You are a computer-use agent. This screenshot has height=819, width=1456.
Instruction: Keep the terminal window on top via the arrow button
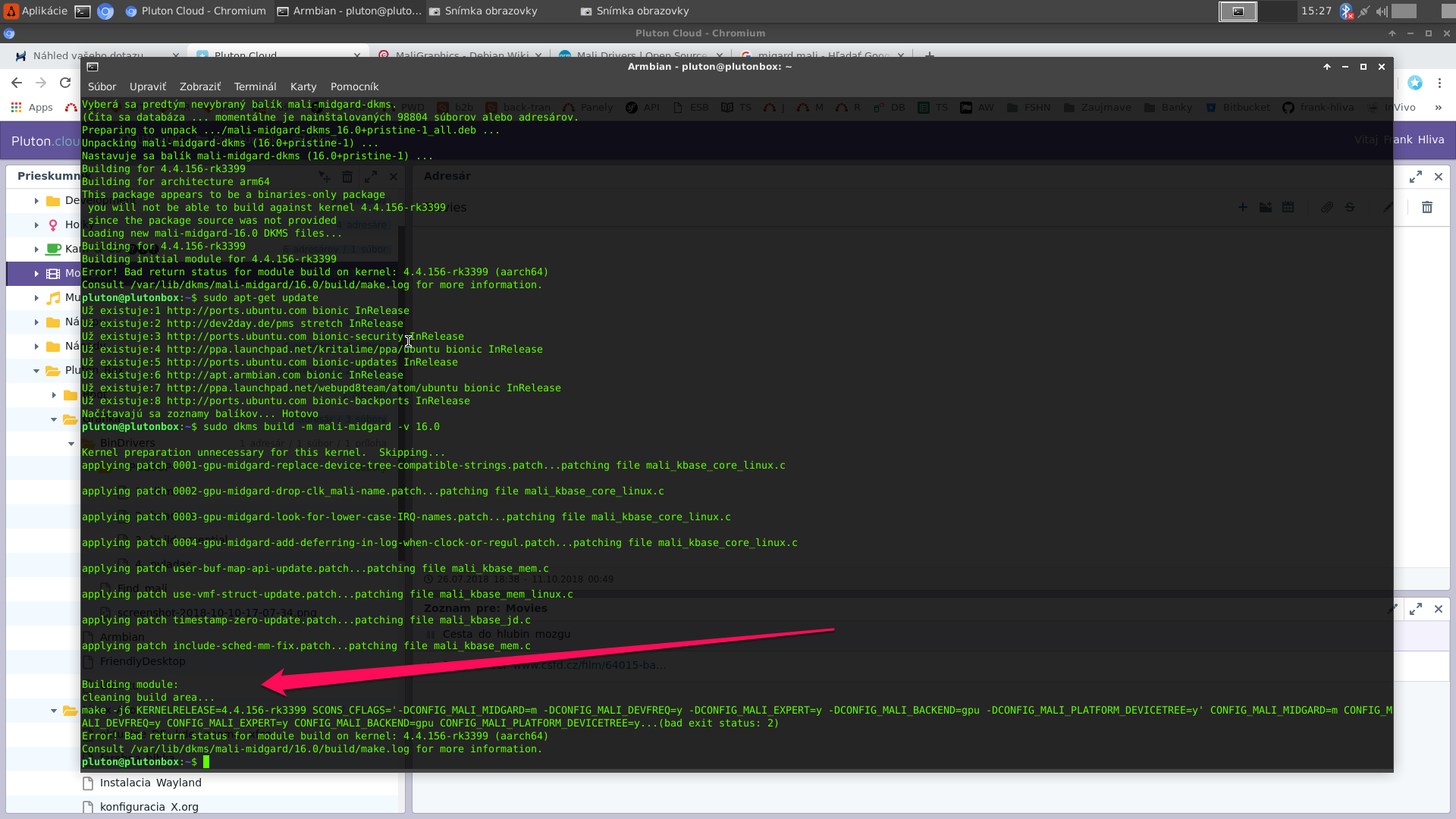[x=1327, y=67]
